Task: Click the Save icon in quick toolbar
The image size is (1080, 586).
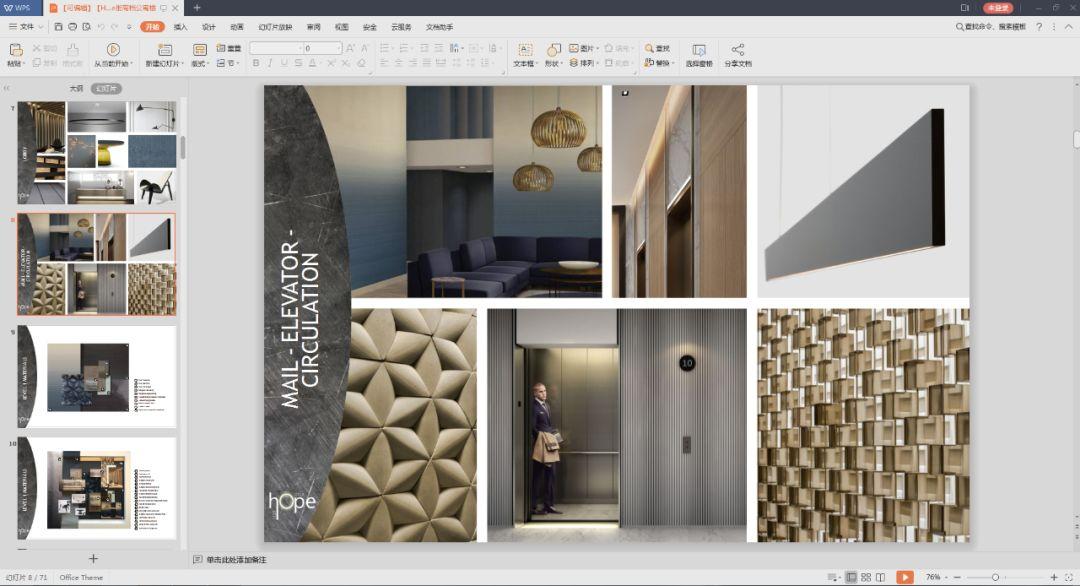Action: (58, 27)
